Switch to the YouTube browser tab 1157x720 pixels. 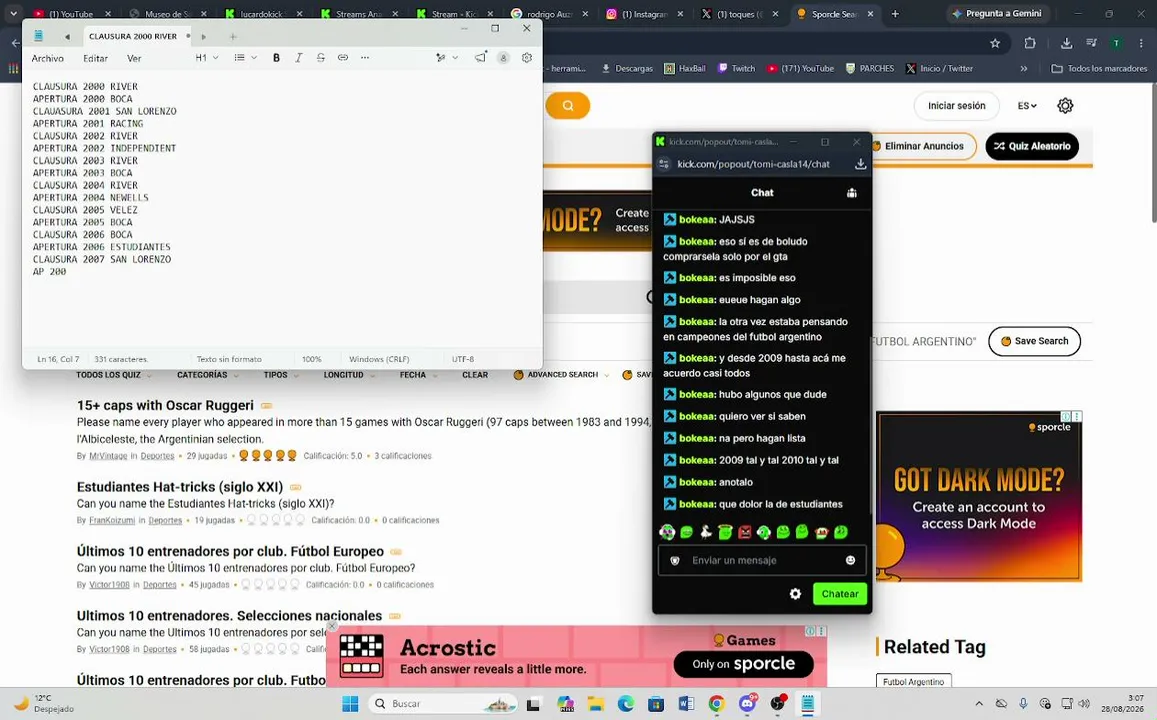pyautogui.click(x=71, y=13)
